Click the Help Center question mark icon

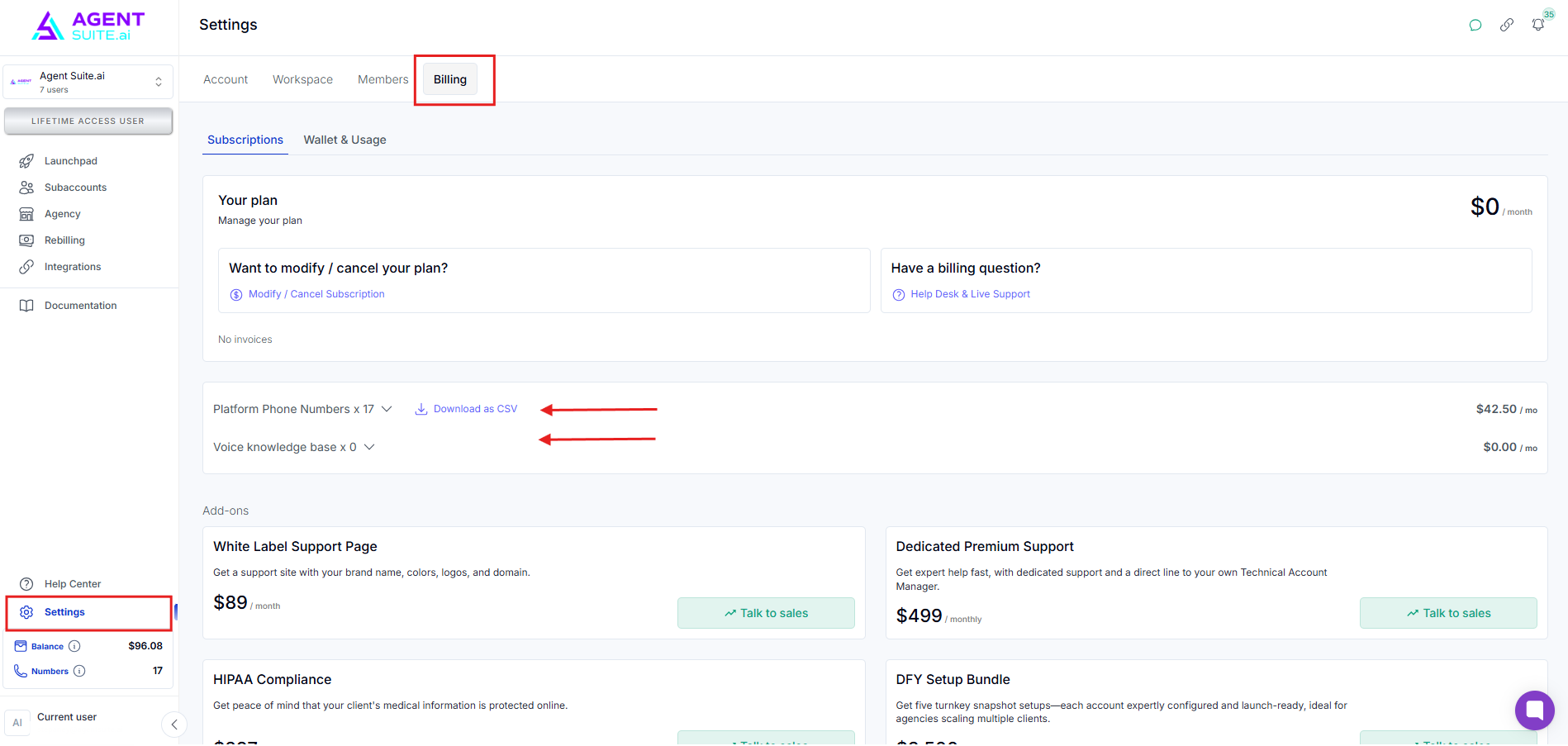(x=26, y=584)
